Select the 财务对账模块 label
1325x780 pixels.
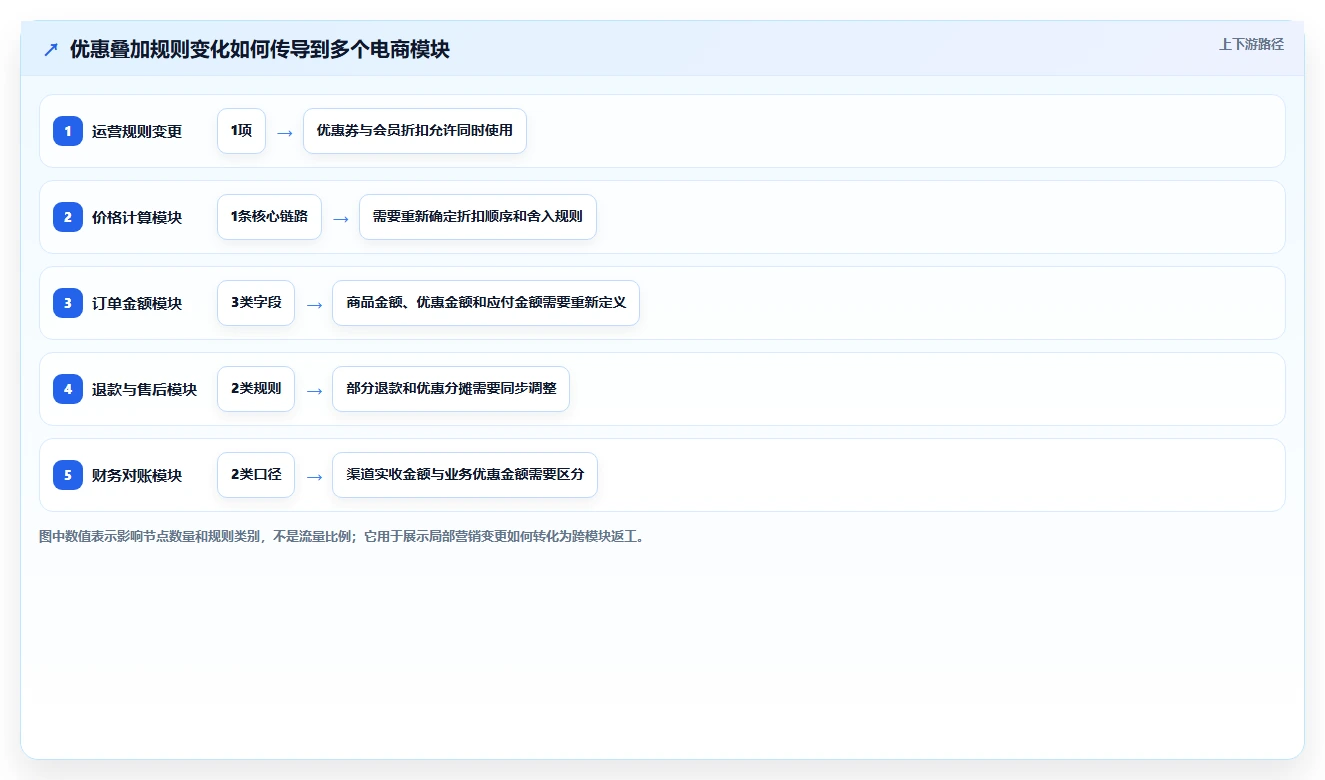coord(137,475)
